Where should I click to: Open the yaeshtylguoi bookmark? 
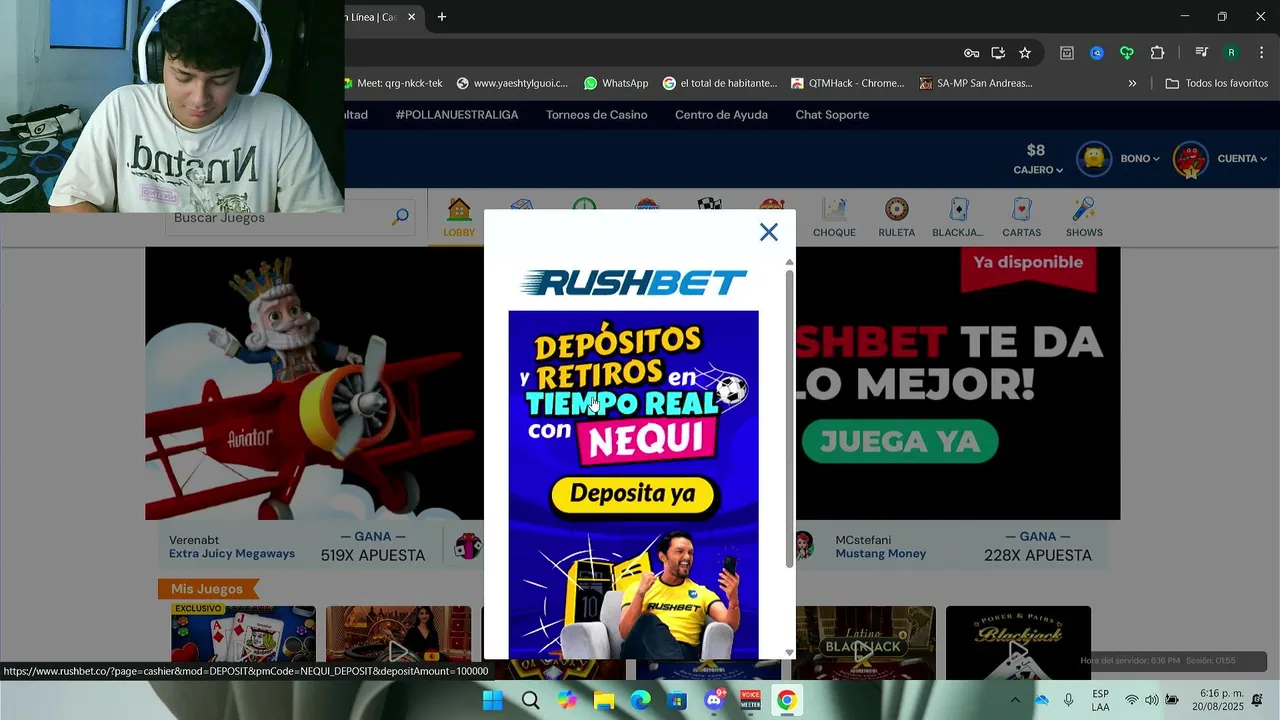point(512,83)
